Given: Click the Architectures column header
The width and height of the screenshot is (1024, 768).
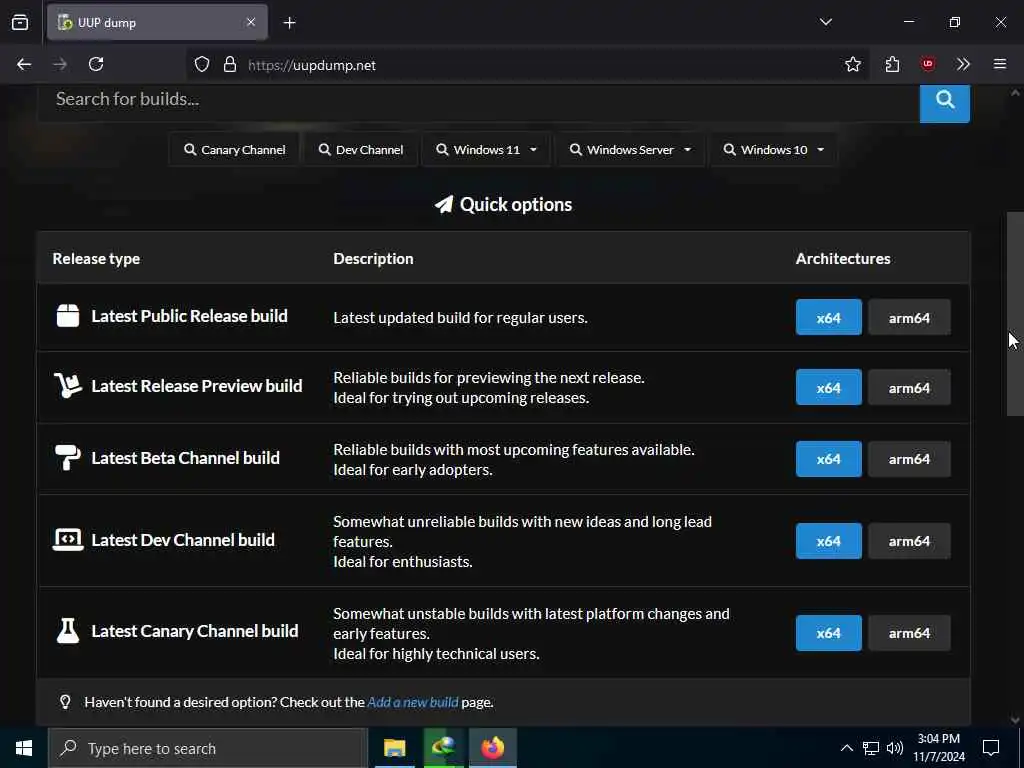Looking at the screenshot, I should click(842, 259).
